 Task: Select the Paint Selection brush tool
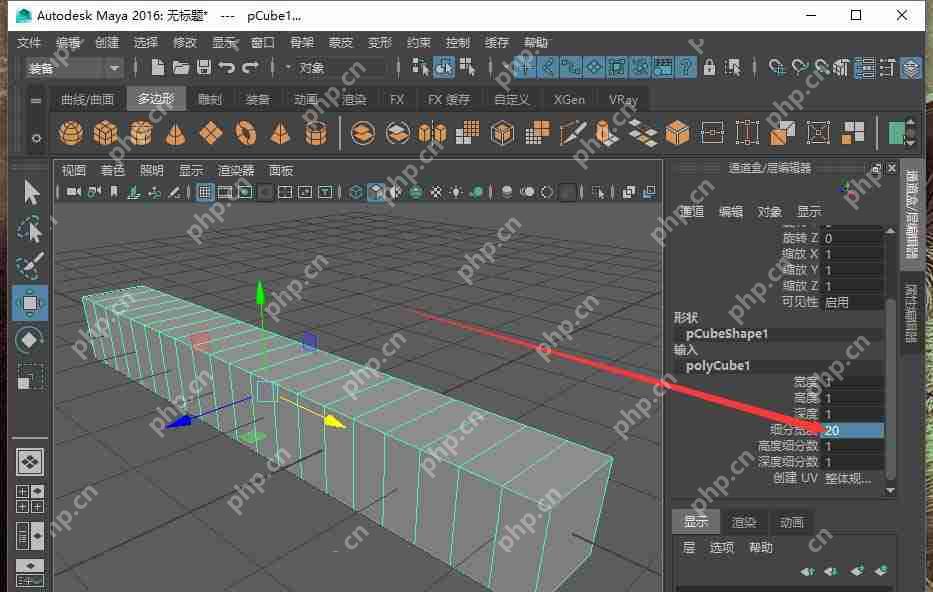pyautogui.click(x=30, y=266)
